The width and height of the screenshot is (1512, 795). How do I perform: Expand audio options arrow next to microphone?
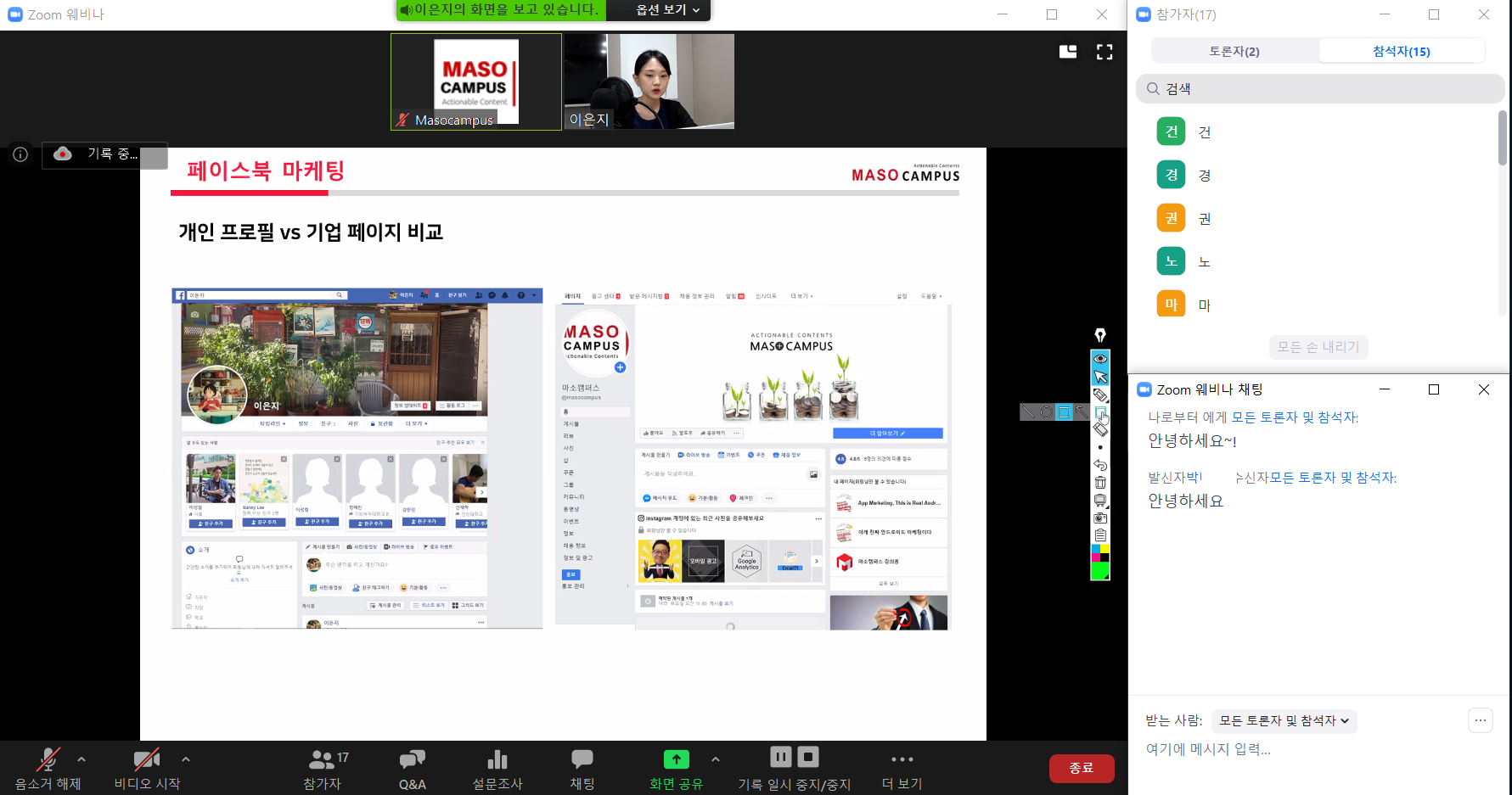point(82,759)
